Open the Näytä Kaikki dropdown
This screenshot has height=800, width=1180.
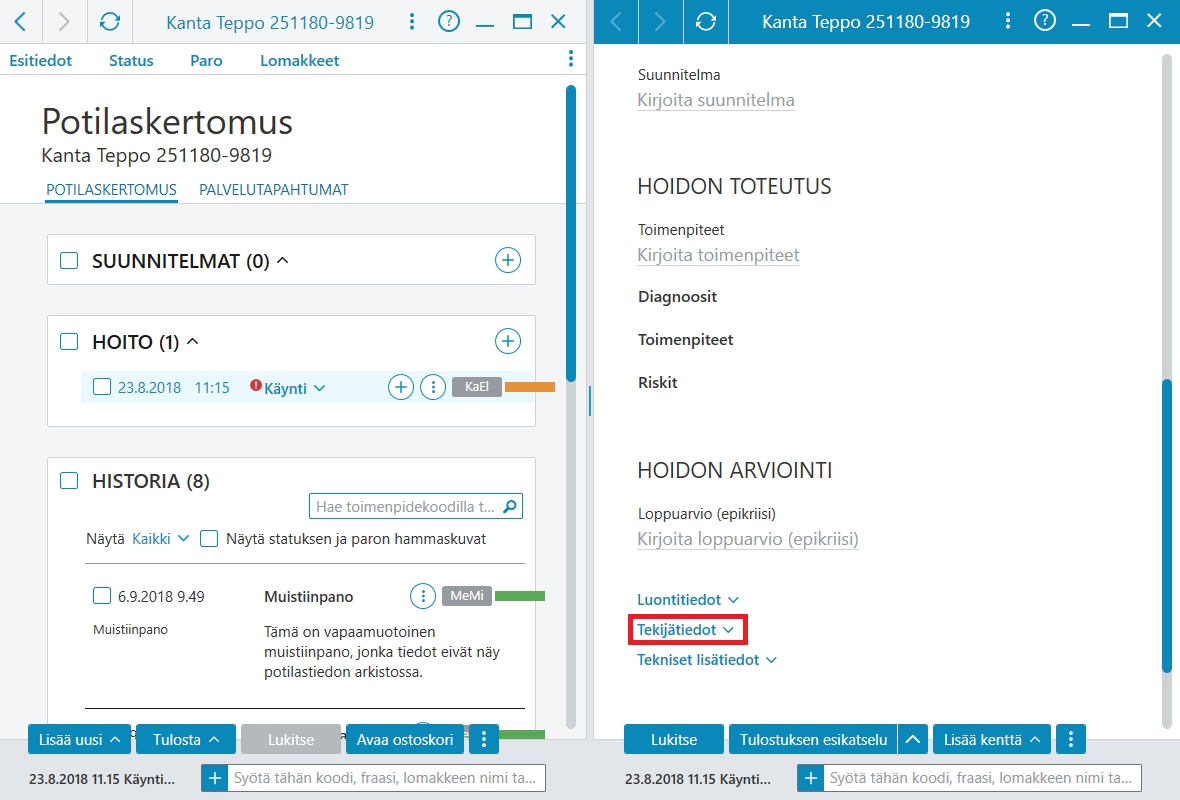tap(160, 539)
